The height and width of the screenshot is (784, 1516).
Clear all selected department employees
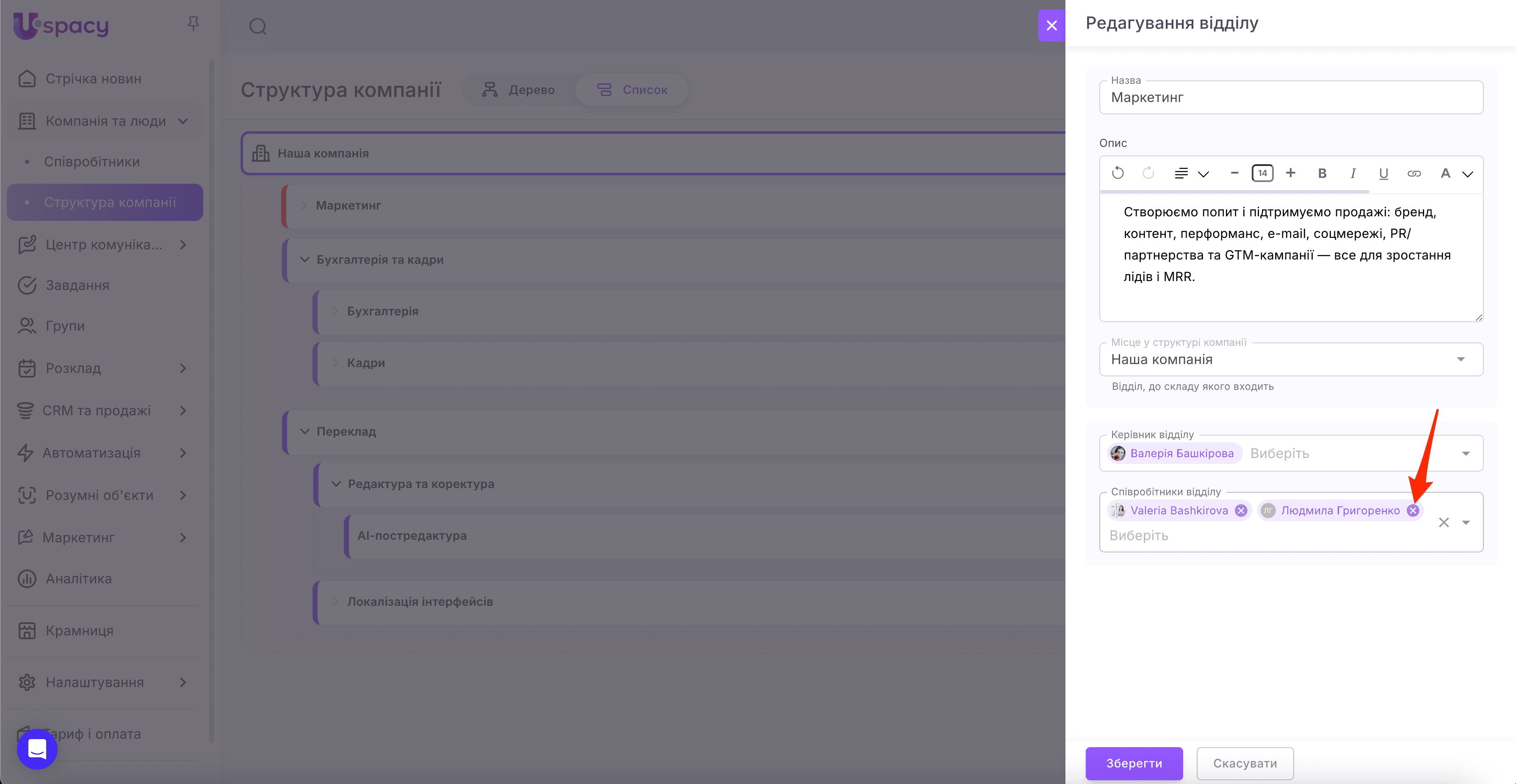[x=1443, y=522]
